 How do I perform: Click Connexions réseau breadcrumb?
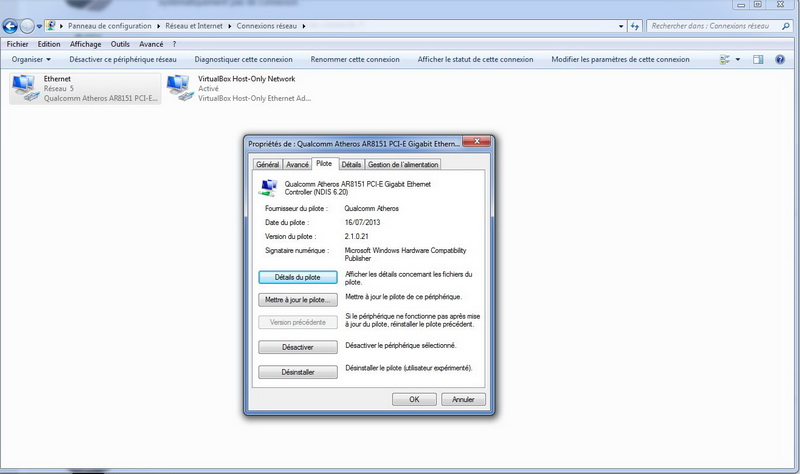click(x=266, y=26)
